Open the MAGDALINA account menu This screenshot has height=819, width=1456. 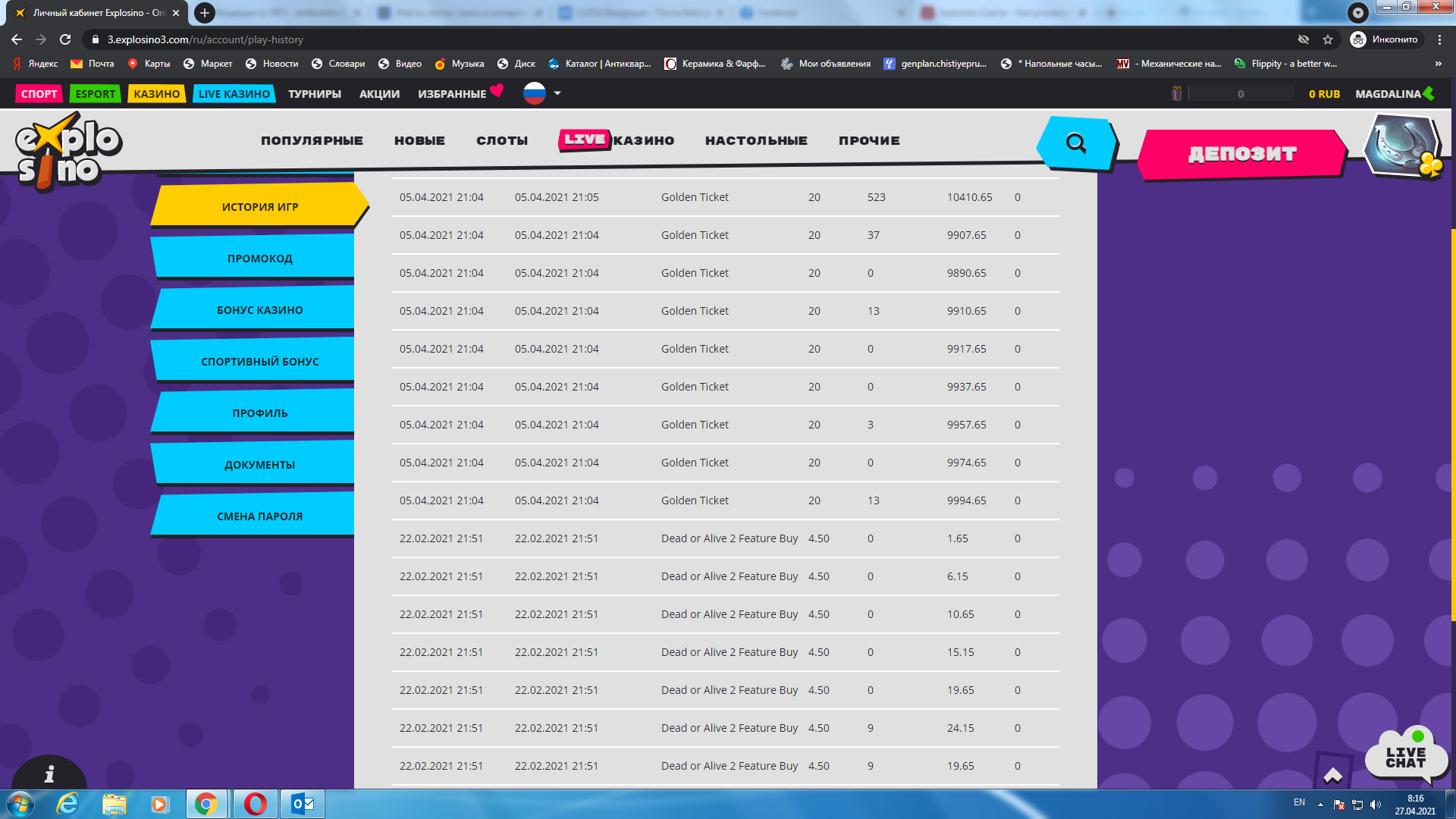[1395, 94]
